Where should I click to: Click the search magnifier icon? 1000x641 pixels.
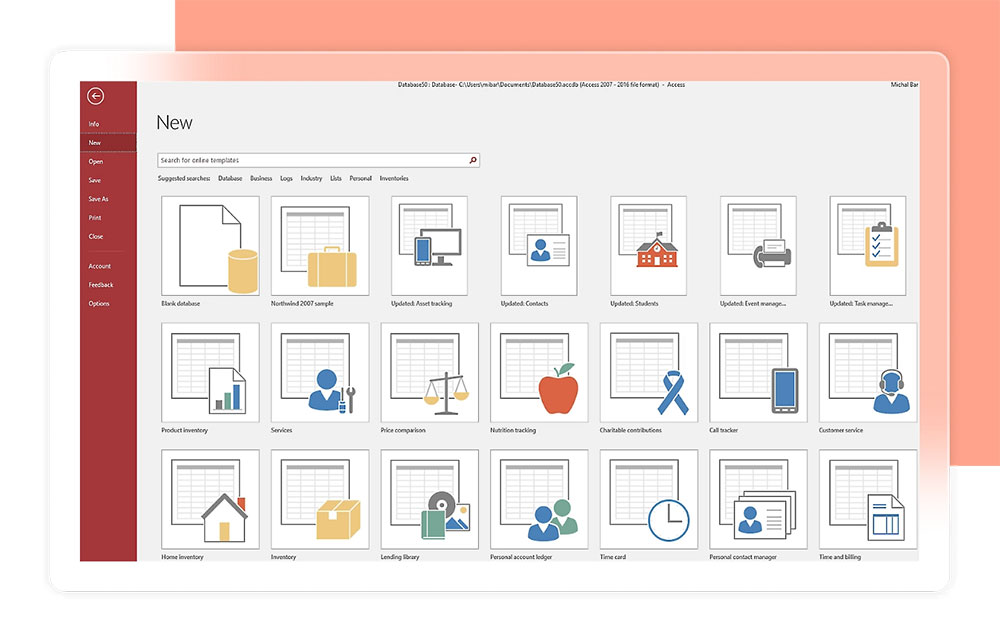(x=473, y=160)
